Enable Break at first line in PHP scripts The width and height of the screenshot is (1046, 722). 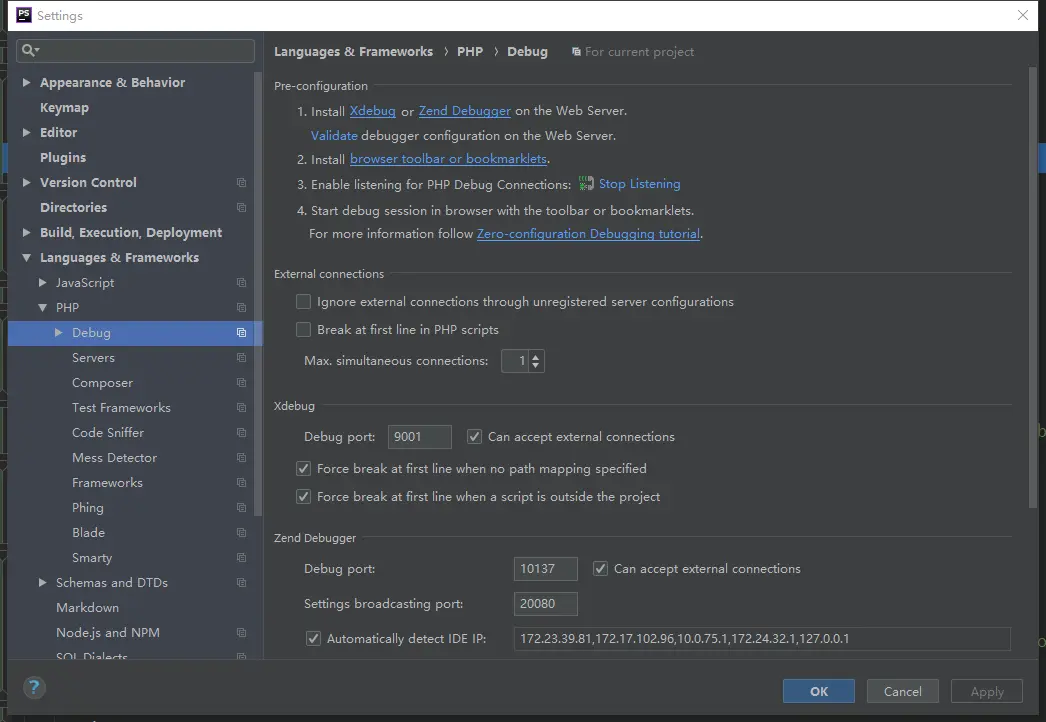(304, 330)
